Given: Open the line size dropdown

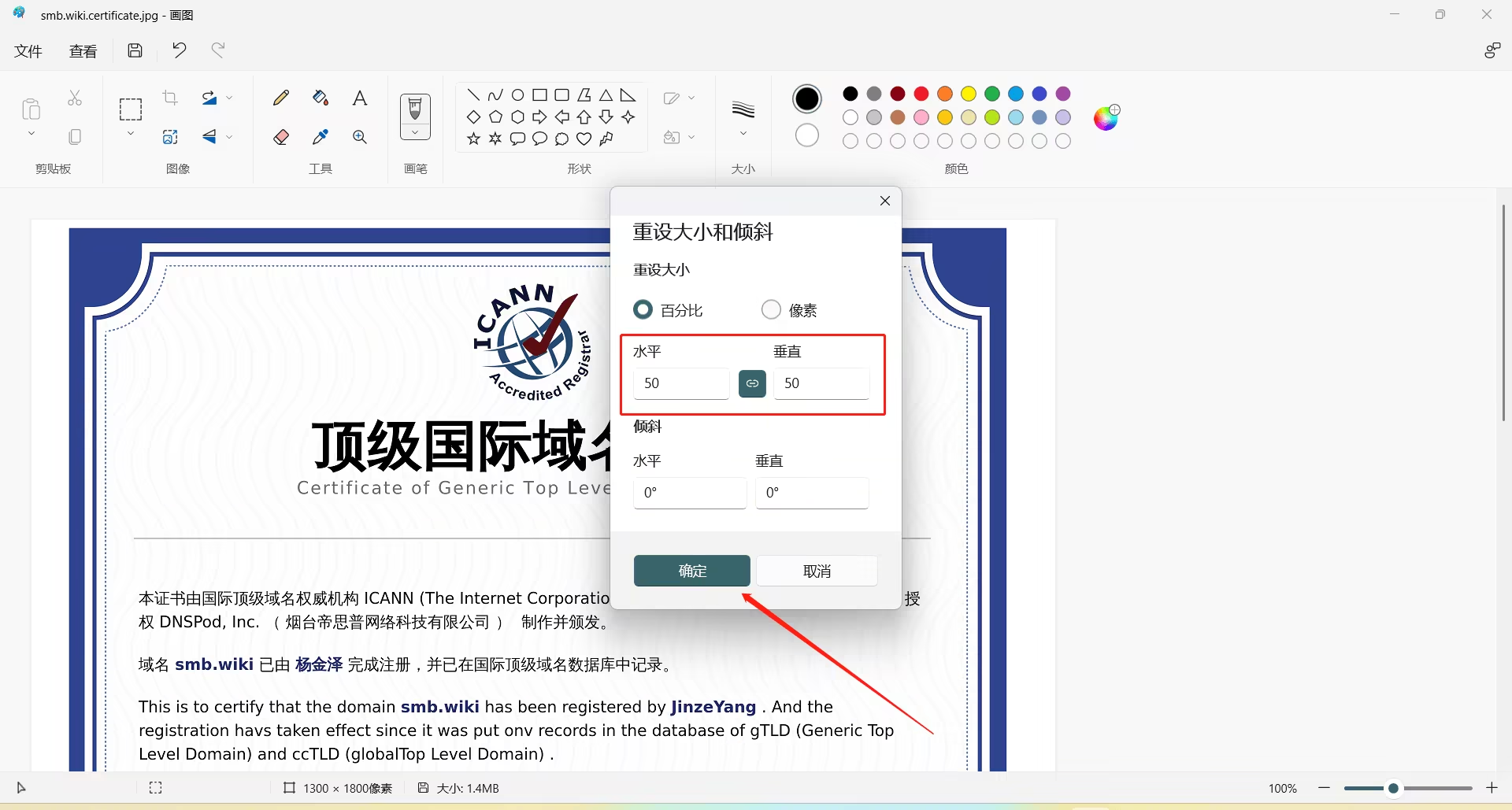Looking at the screenshot, I should [x=743, y=132].
